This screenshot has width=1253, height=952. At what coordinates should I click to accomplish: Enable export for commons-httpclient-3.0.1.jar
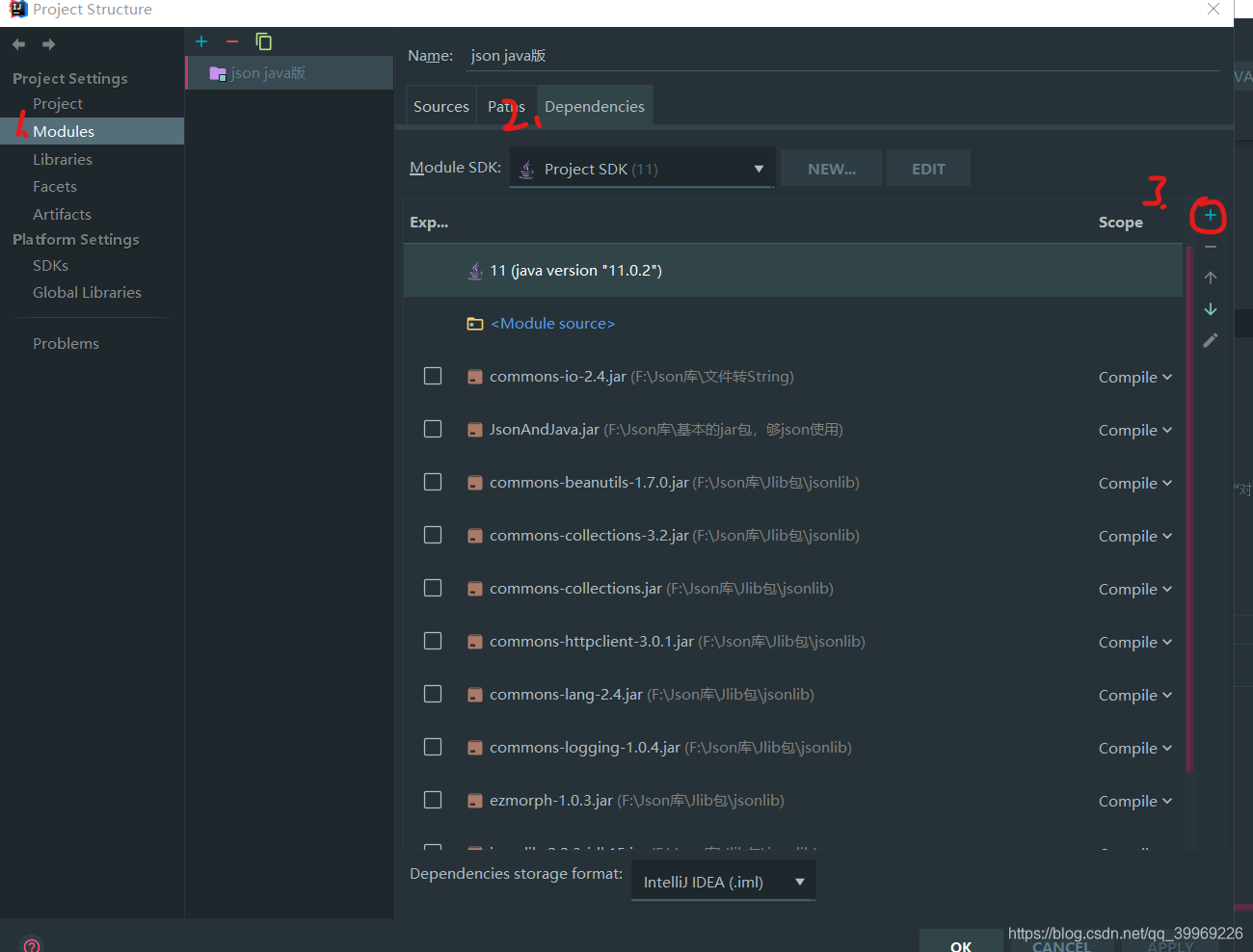click(x=433, y=641)
